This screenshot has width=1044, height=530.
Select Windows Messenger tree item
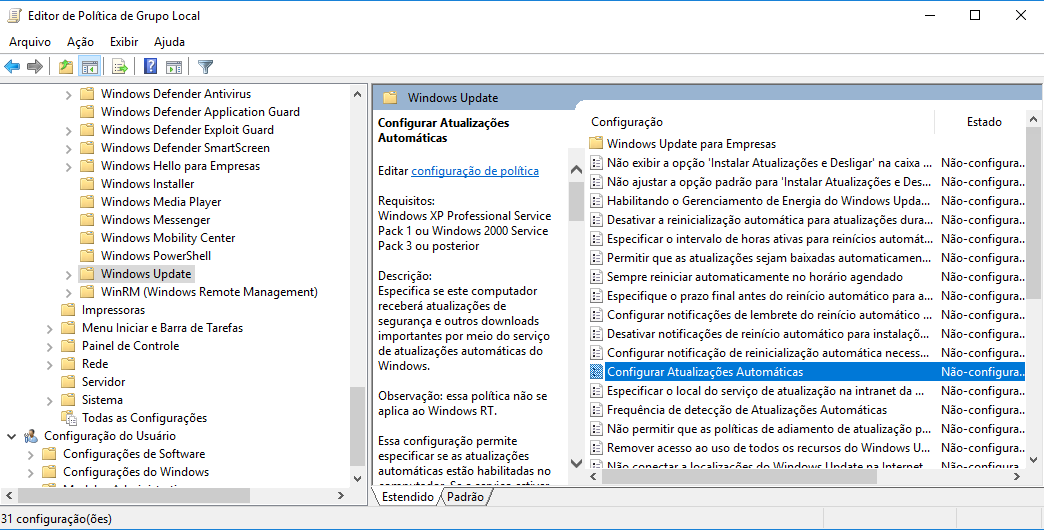coord(155,220)
